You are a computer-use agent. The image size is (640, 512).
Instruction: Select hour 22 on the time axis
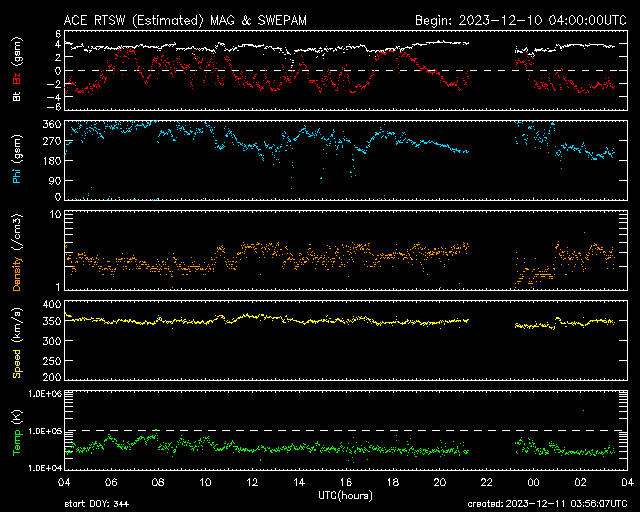pyautogui.click(x=486, y=482)
